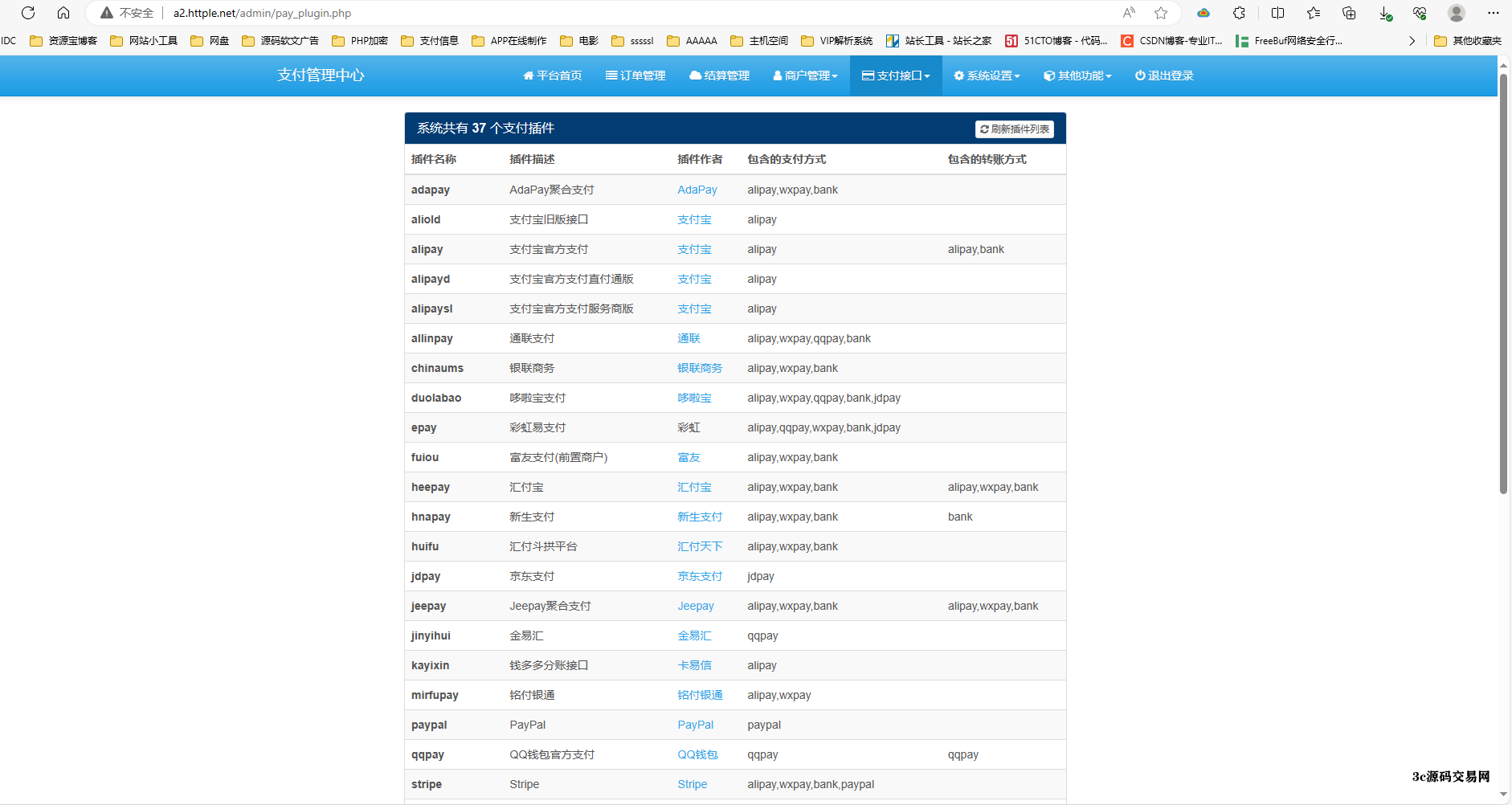Open the FreeBuf网络安全行业 bookmark
Image resolution: width=1512 pixels, height=805 pixels.
tap(1289, 41)
